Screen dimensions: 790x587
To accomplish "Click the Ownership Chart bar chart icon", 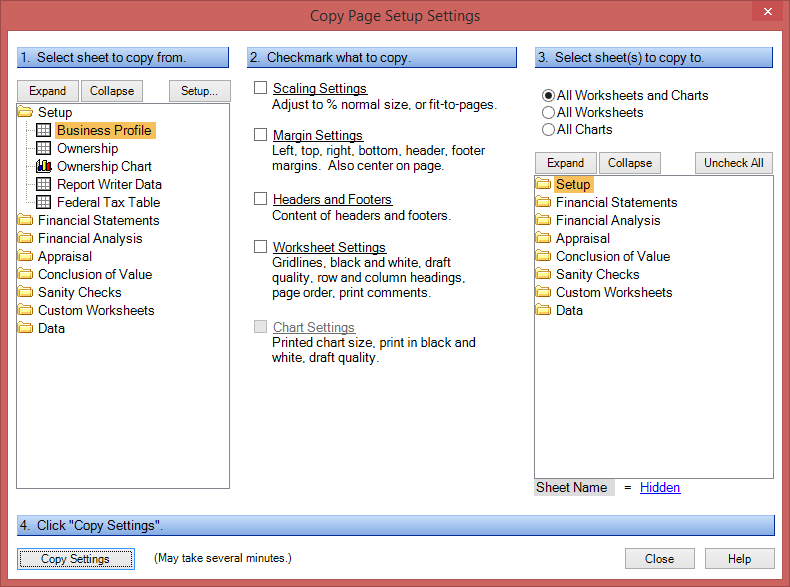I will pos(43,166).
